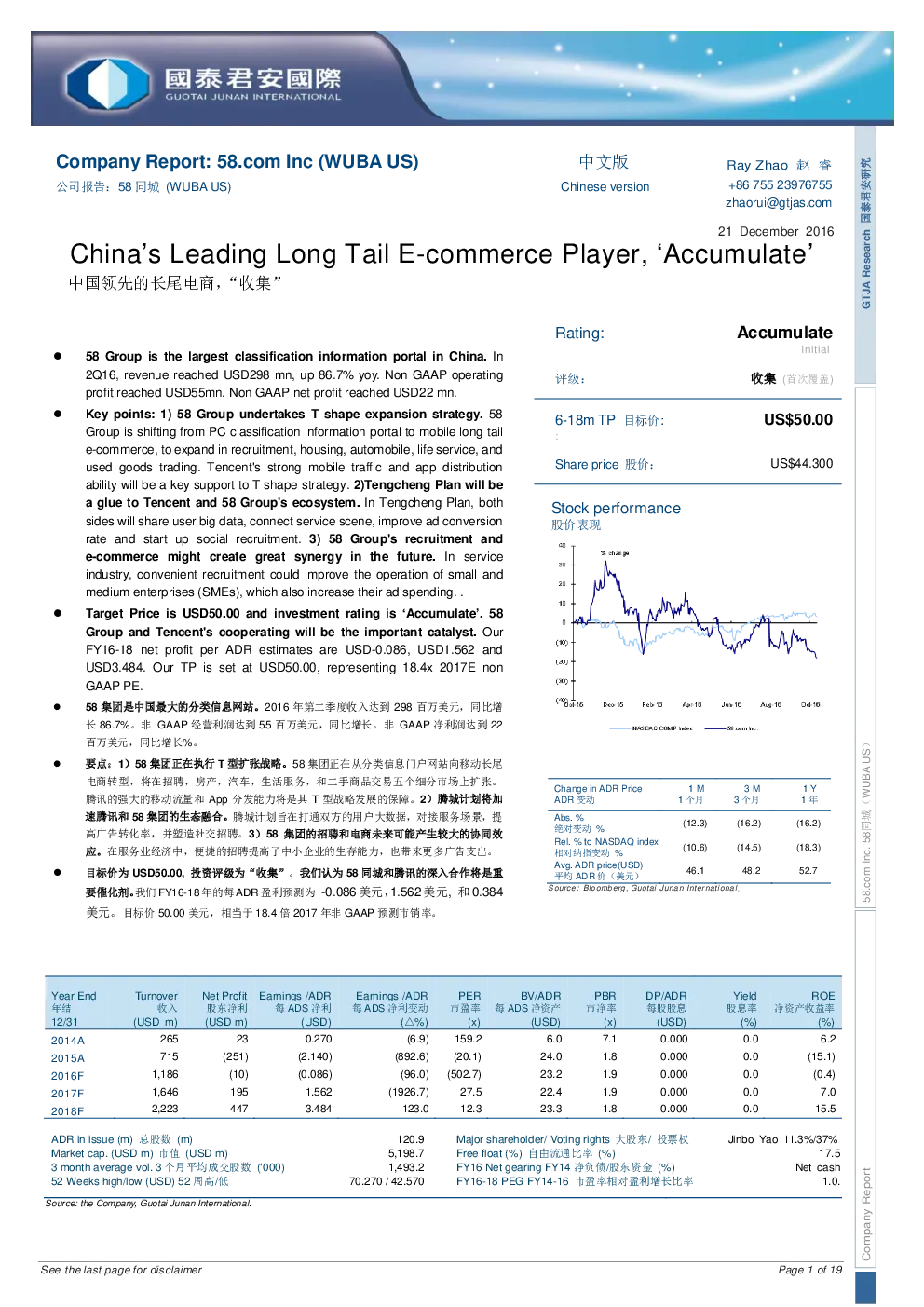
Task: Click the NASDAQ COMP Index legend entry
Action: click(652, 728)
